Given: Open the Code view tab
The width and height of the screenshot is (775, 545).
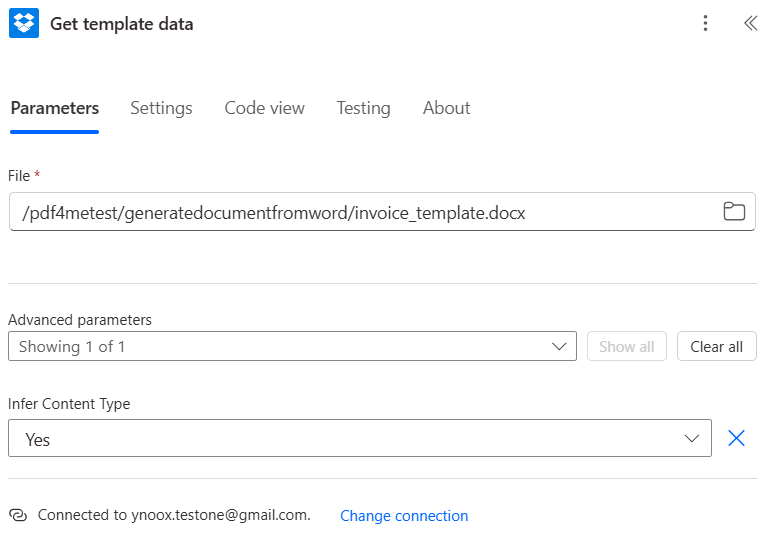Looking at the screenshot, I should coord(264,108).
